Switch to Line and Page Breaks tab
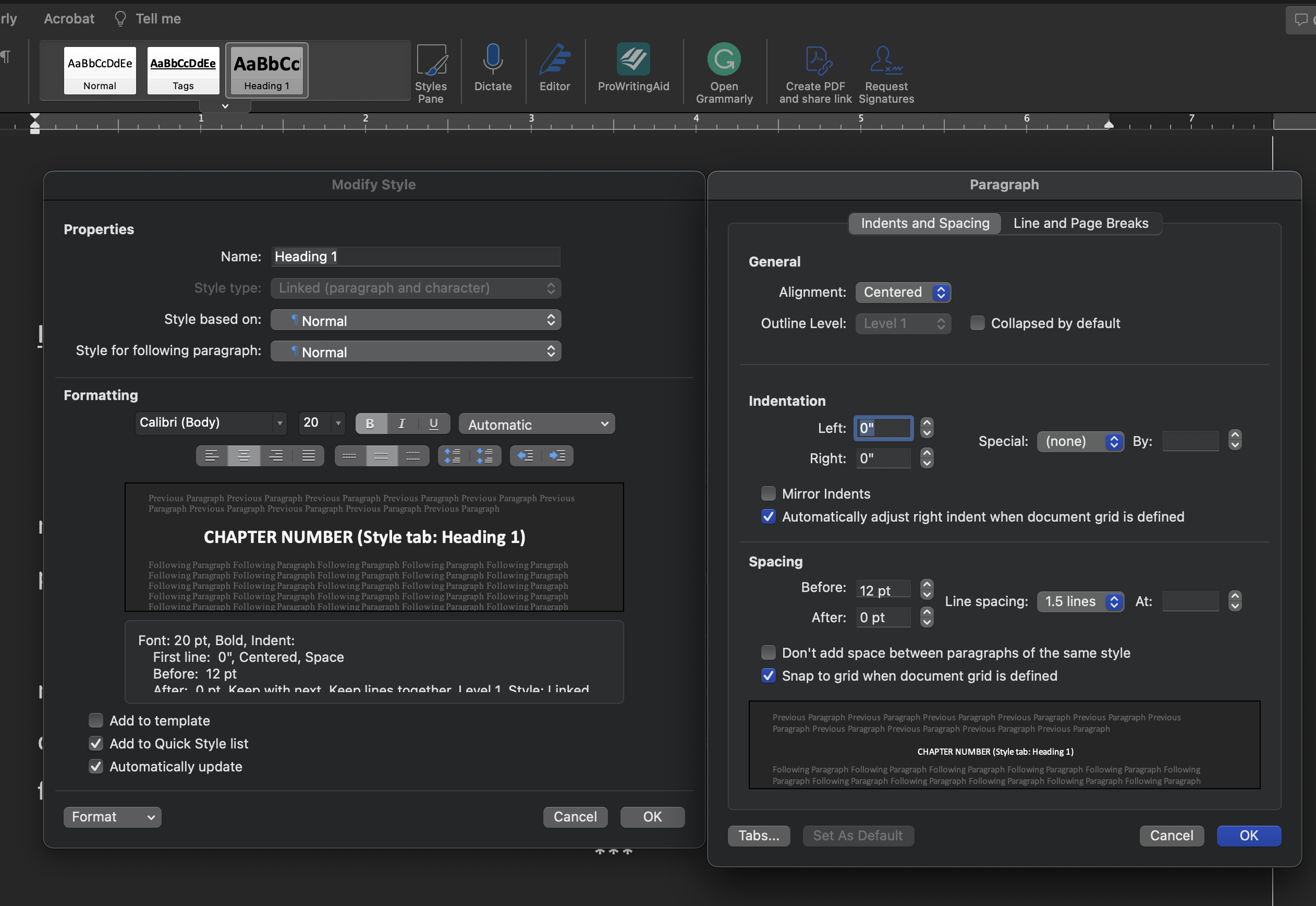Viewport: 1316px width, 906px height. (1080, 223)
